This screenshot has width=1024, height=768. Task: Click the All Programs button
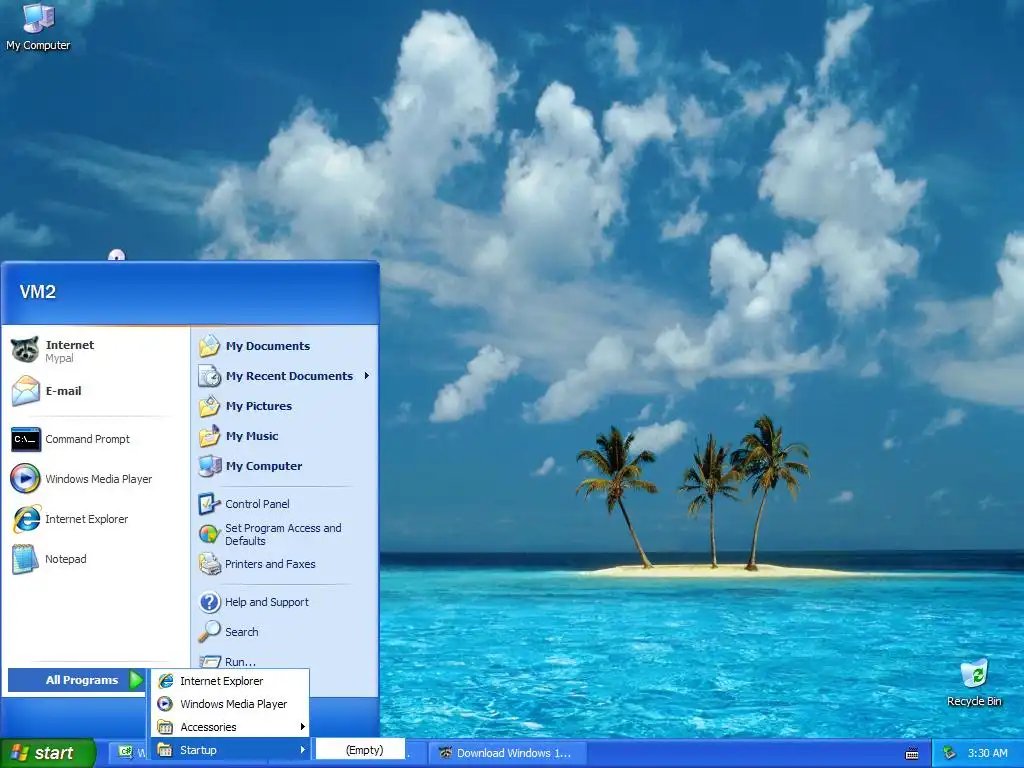pos(76,680)
